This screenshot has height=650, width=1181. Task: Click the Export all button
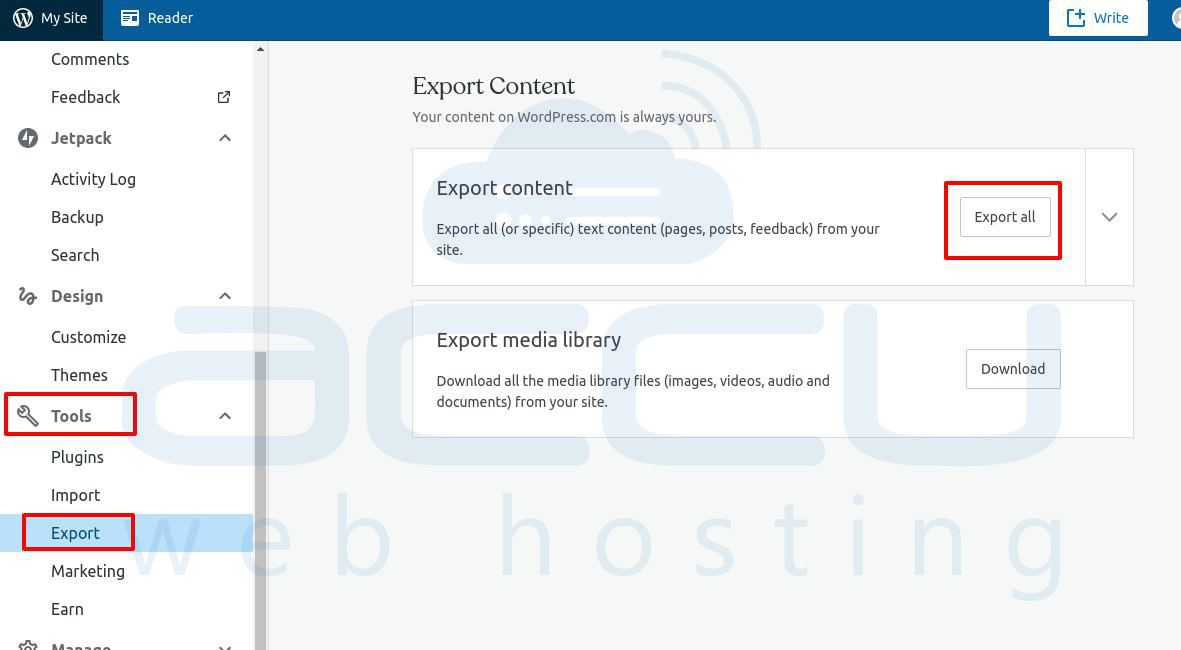[1005, 217]
